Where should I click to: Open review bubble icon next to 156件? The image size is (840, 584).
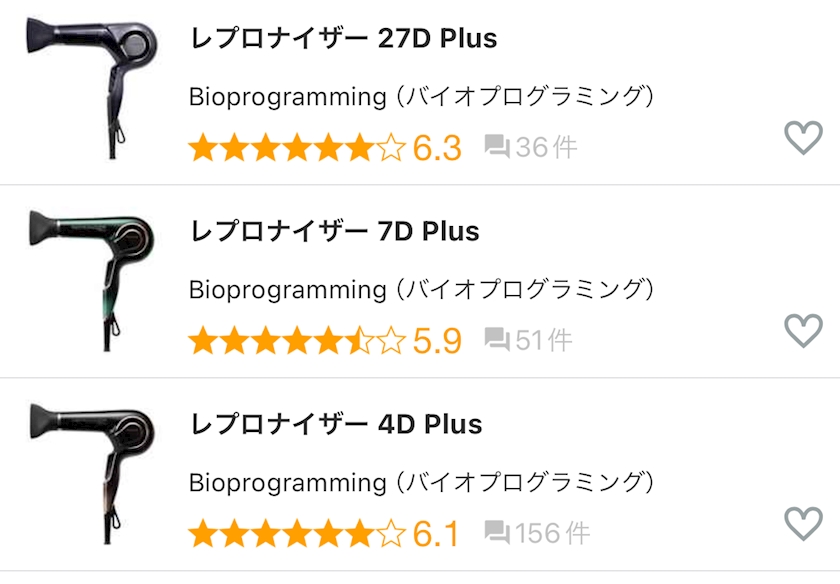(x=497, y=533)
